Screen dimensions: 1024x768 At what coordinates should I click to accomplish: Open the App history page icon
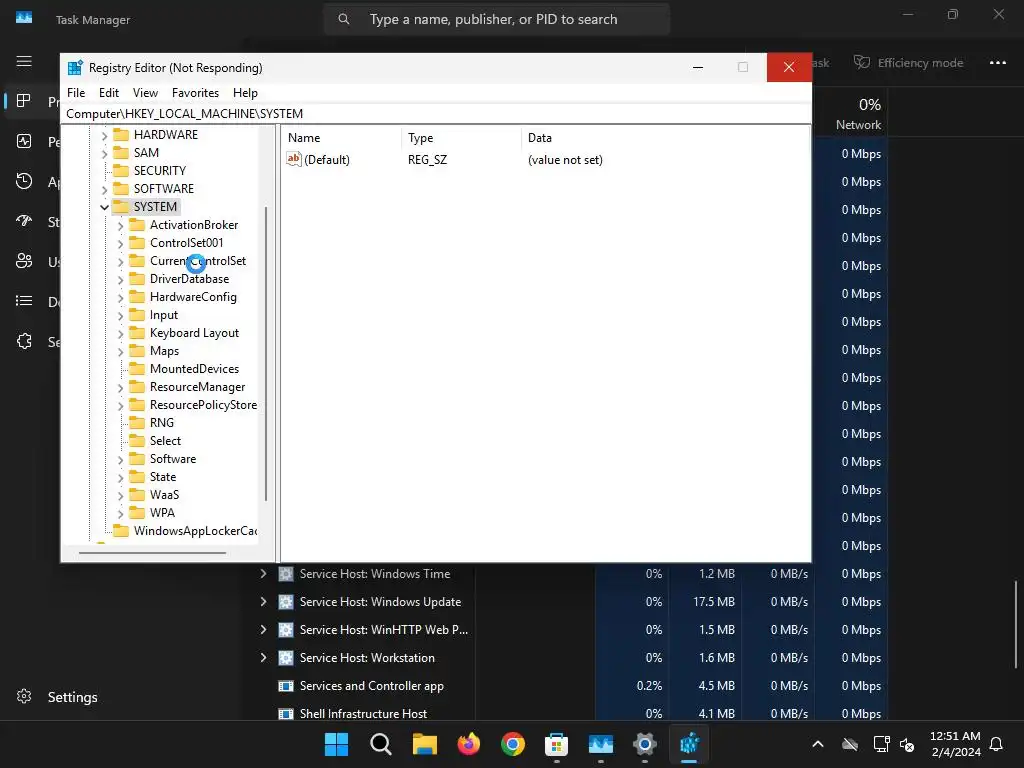[x=24, y=181]
